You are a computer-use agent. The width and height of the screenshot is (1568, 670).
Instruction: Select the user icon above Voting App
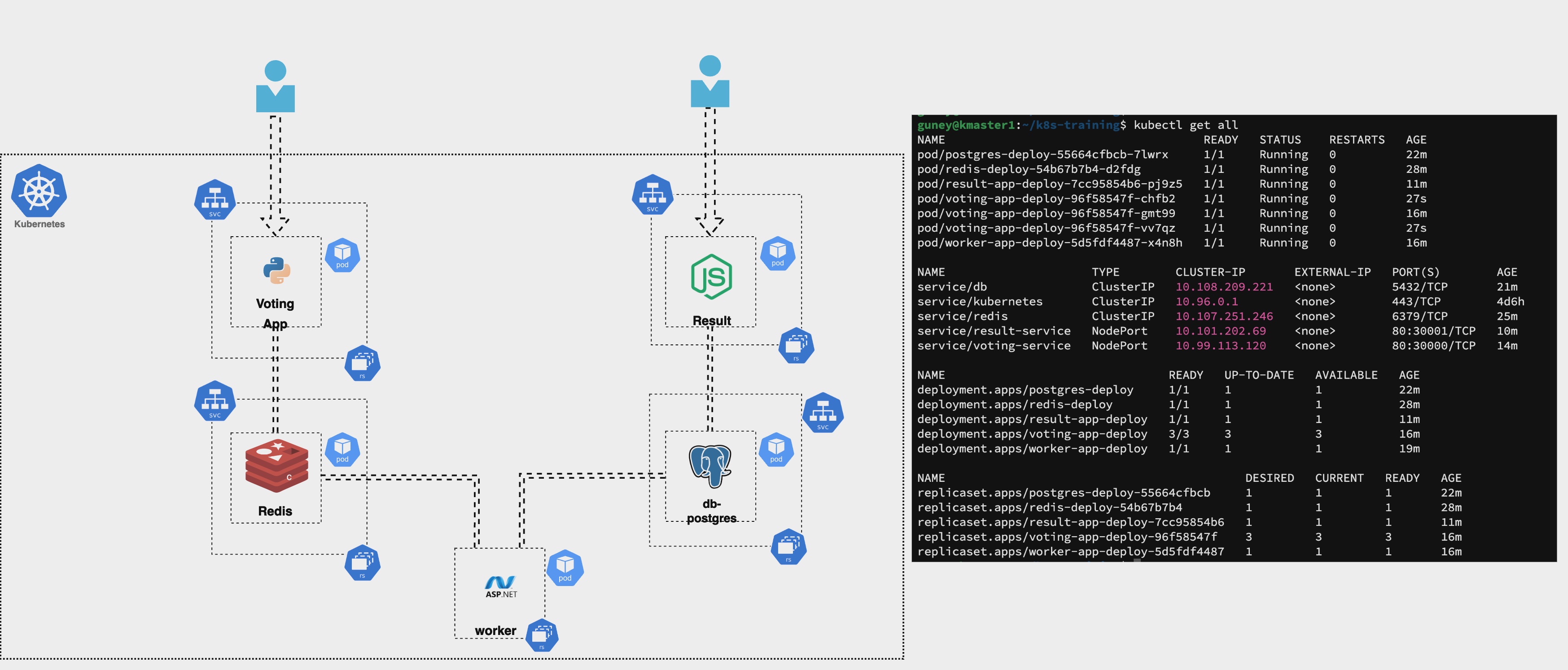click(276, 86)
